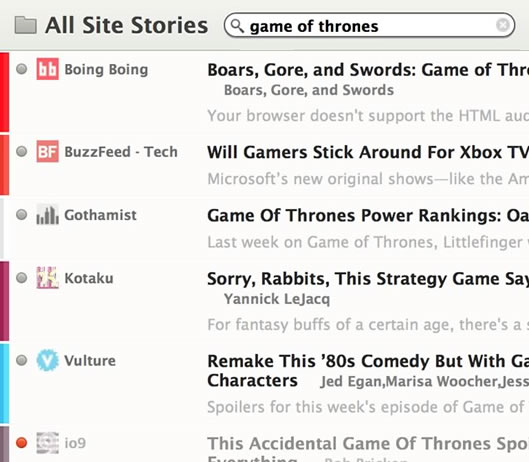
Task: Click the search magnifier icon
Action: click(x=237, y=26)
